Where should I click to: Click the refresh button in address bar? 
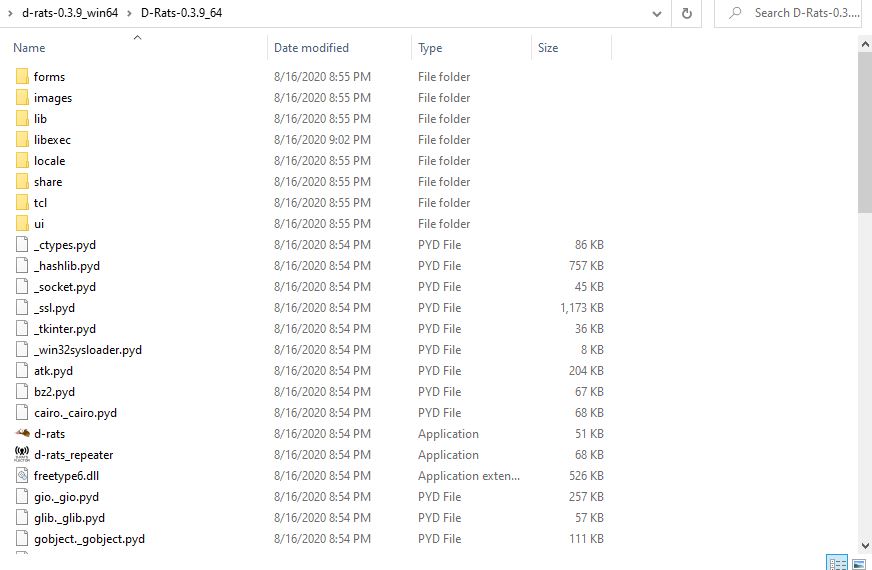tap(686, 13)
